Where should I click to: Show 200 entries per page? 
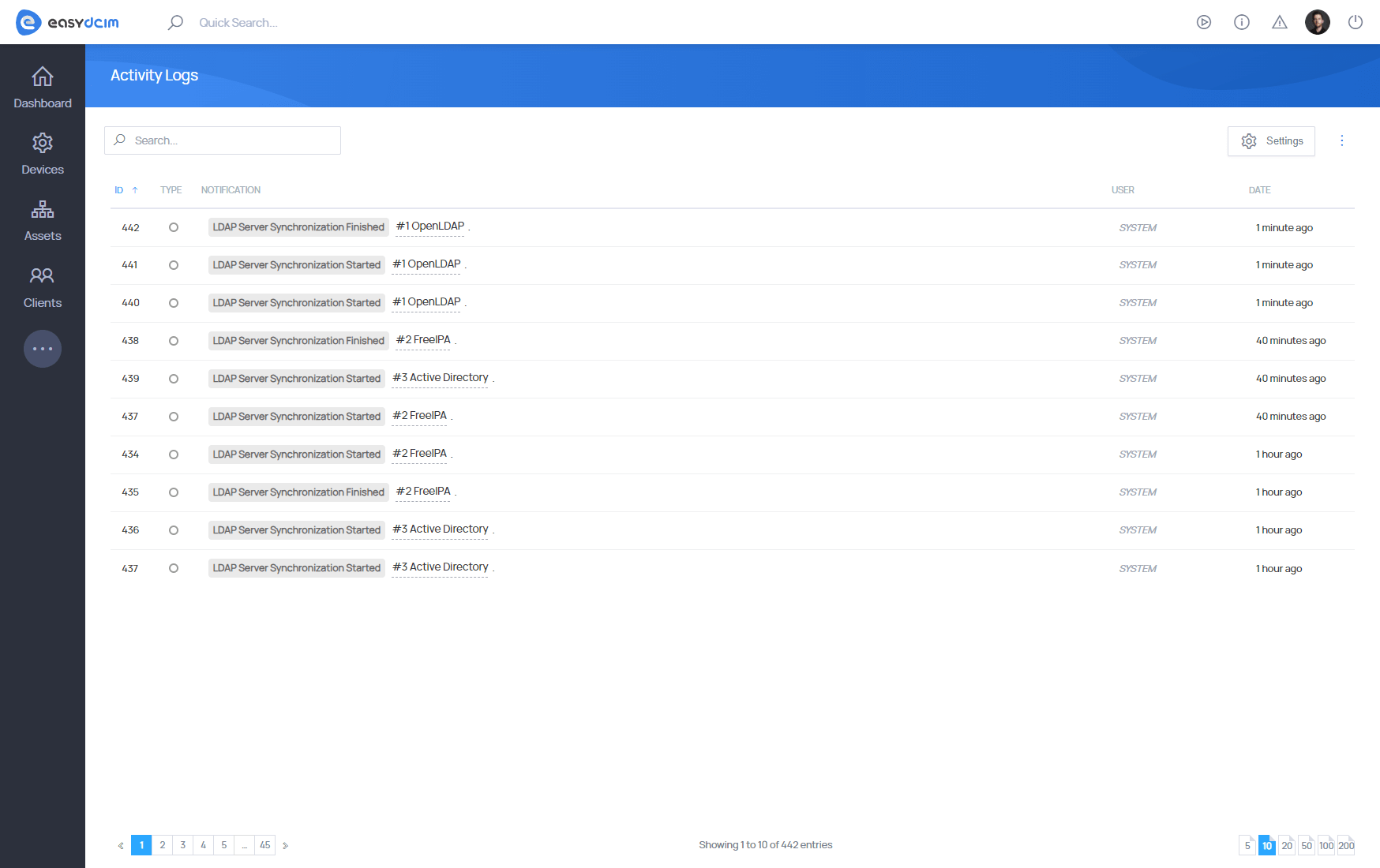[x=1346, y=845]
